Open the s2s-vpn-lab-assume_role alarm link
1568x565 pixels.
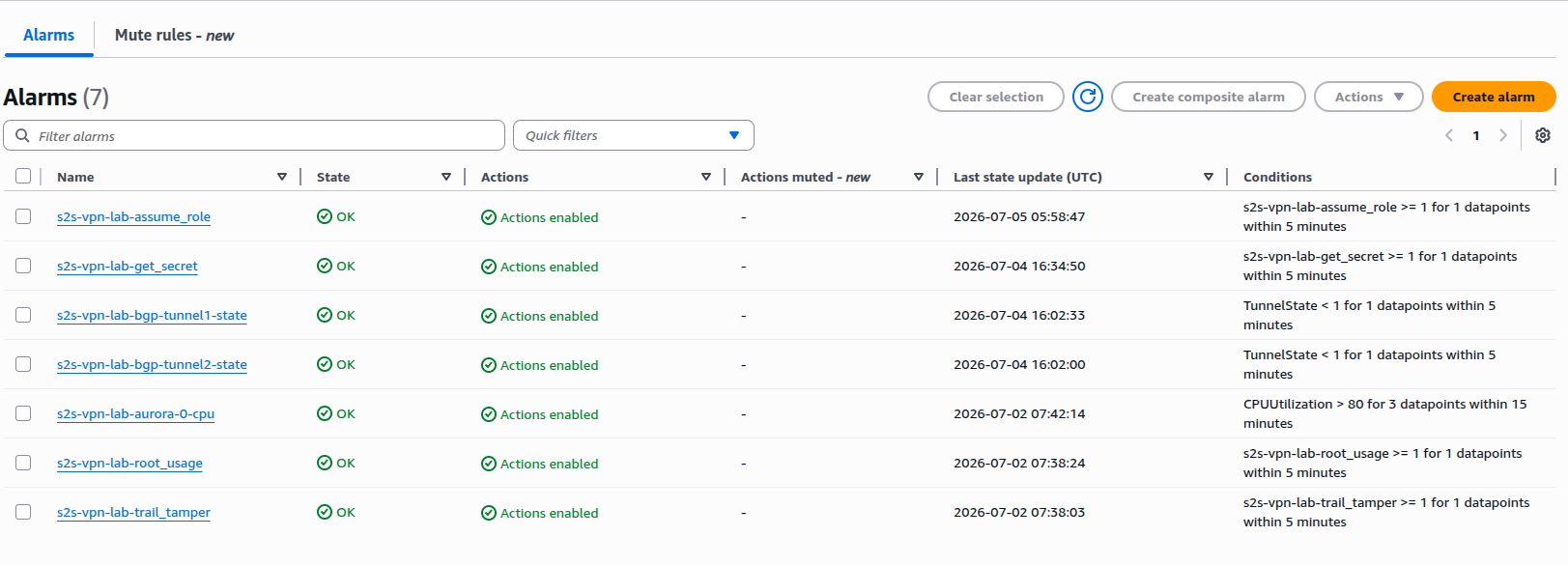(133, 216)
